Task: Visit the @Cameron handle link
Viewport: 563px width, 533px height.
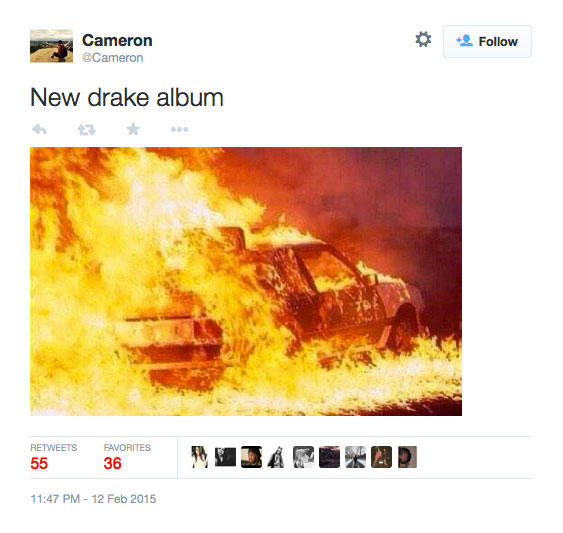Action: (112, 58)
